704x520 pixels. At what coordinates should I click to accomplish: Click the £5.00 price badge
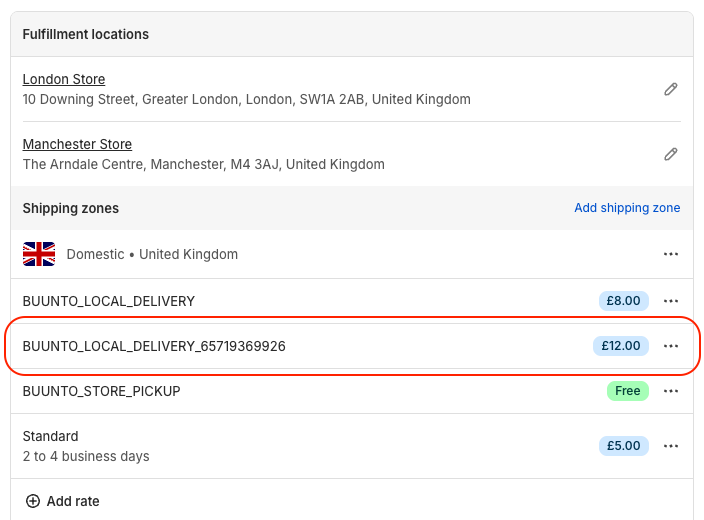coord(624,446)
